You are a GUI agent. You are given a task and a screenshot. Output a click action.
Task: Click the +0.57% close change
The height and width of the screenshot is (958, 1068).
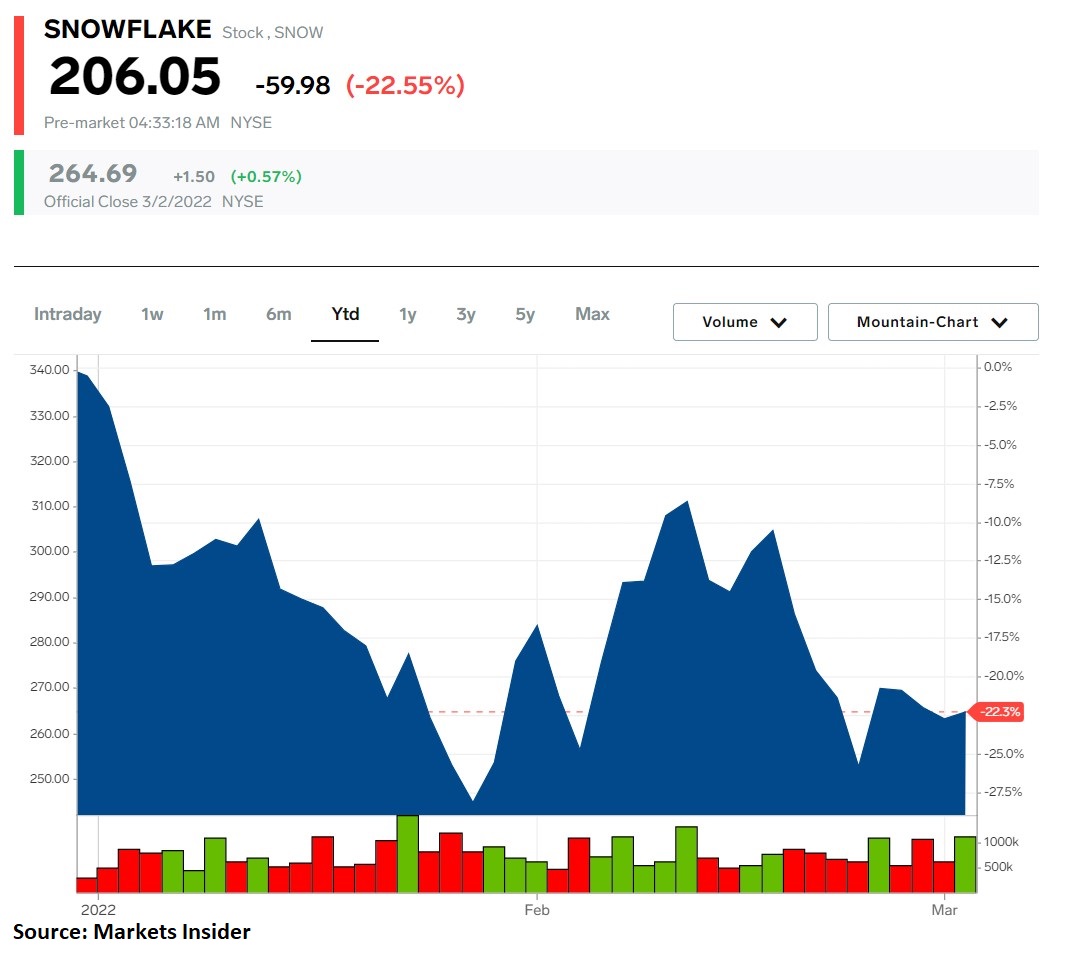pyautogui.click(x=266, y=177)
